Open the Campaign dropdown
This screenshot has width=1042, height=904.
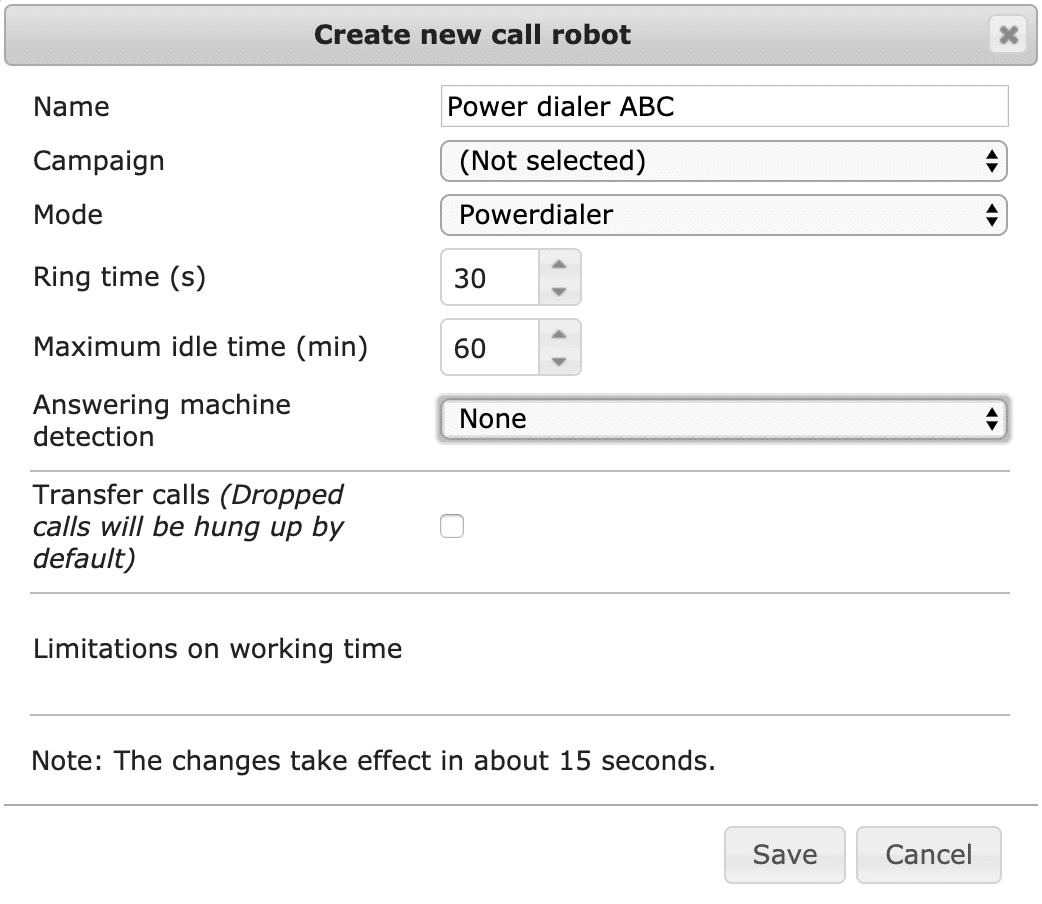pos(724,161)
